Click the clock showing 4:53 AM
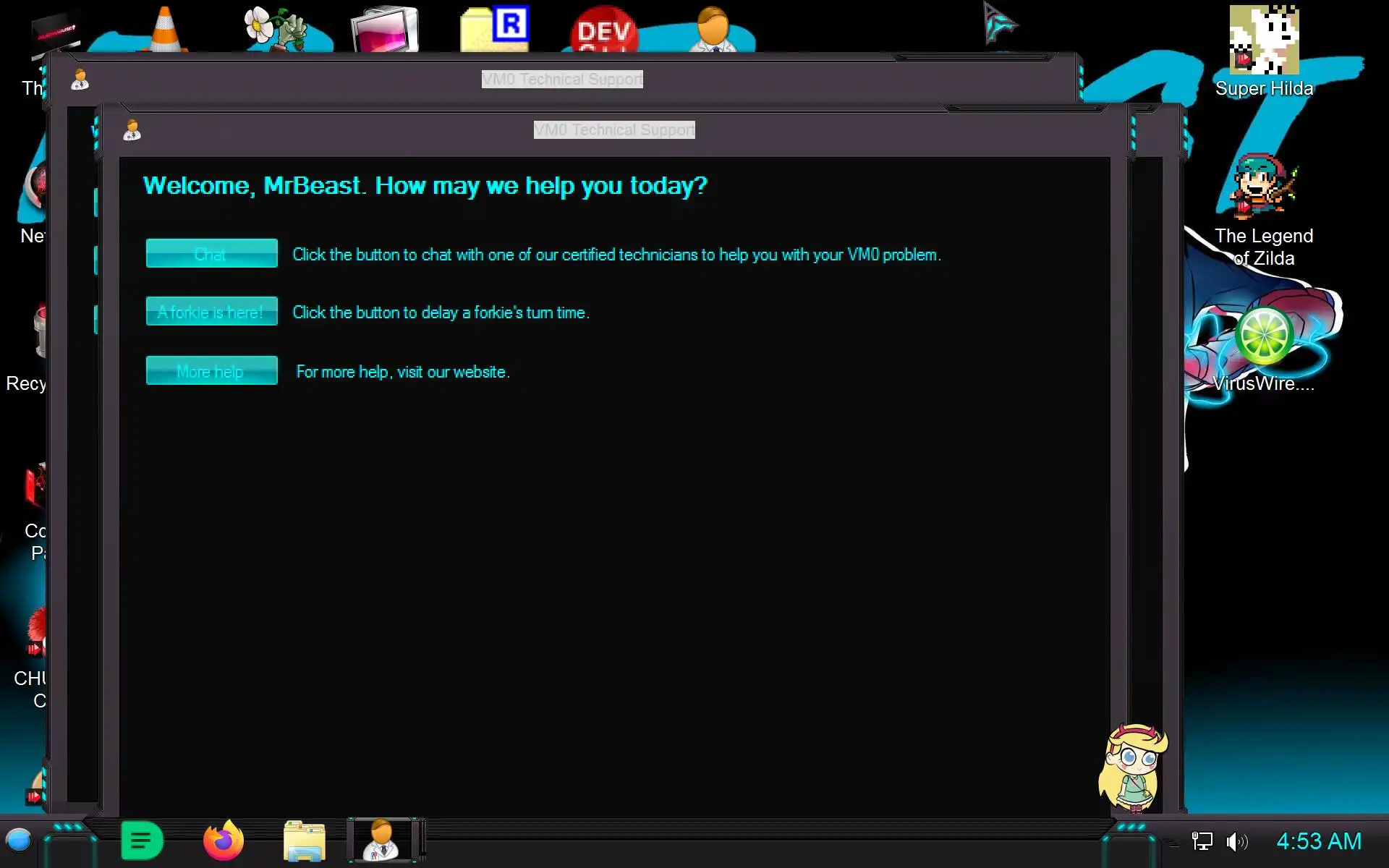Image resolution: width=1389 pixels, height=868 pixels. click(1318, 841)
